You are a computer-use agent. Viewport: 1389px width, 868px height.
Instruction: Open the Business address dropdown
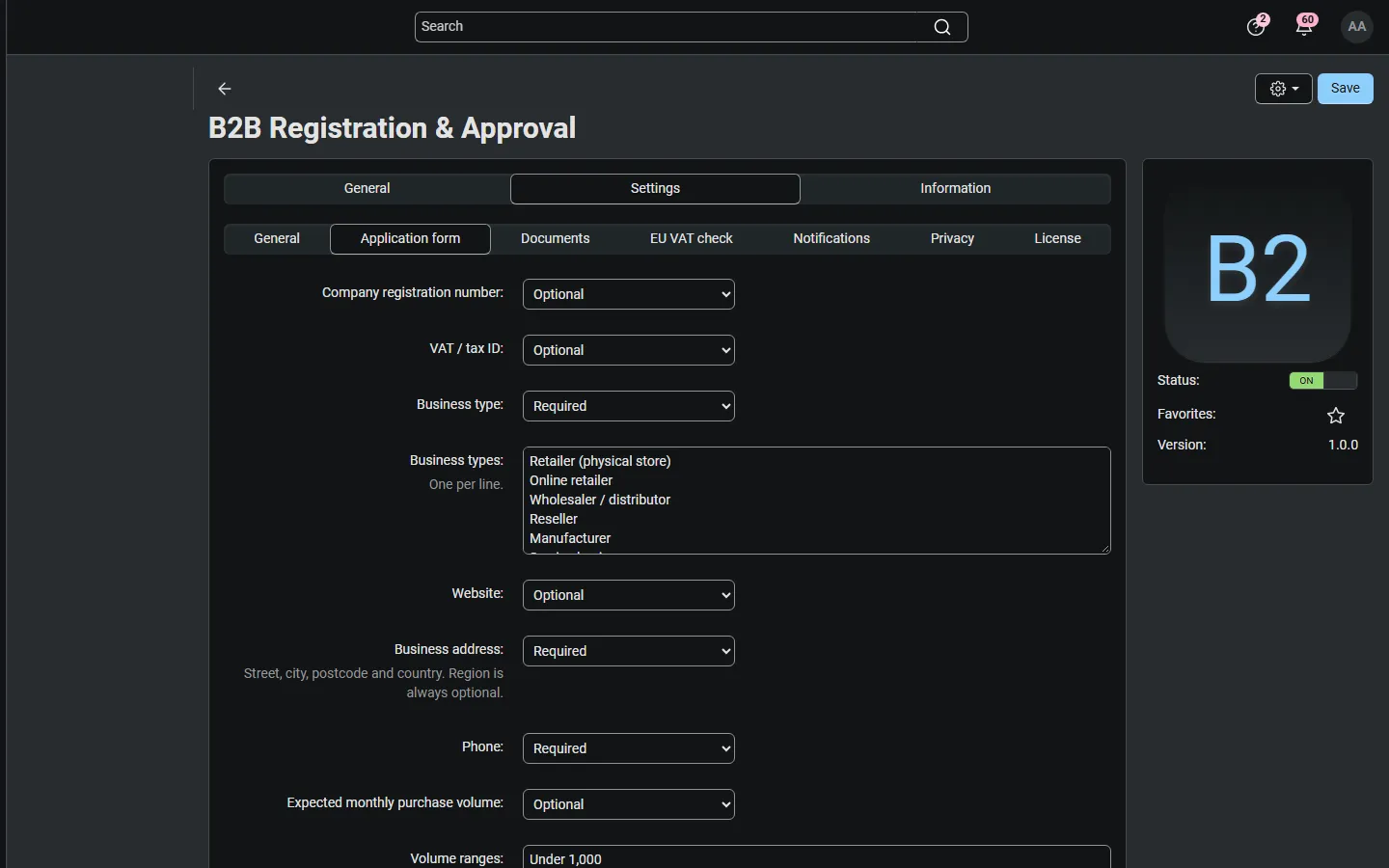coord(629,651)
